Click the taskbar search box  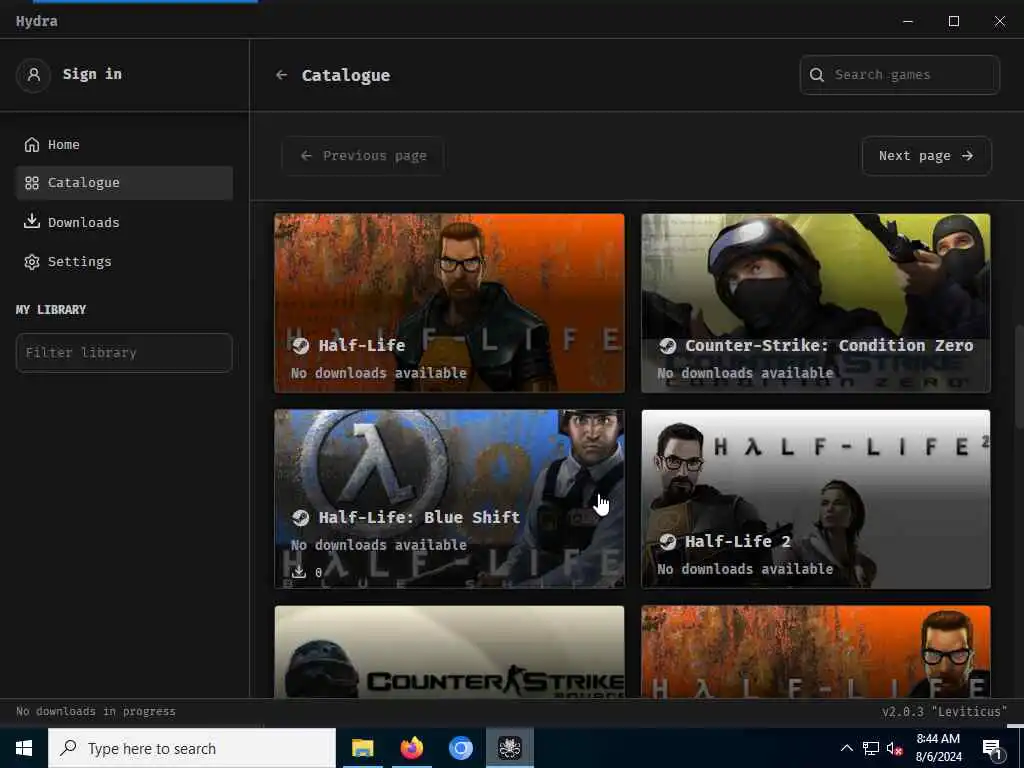coord(192,748)
